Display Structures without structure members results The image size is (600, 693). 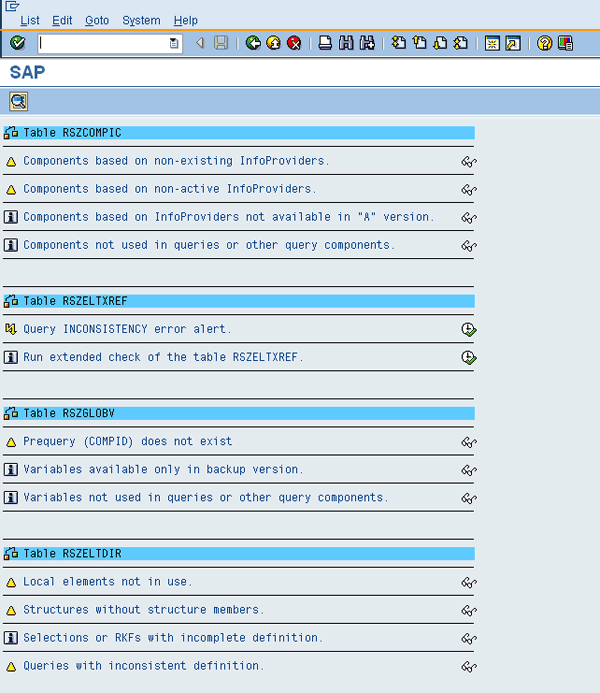469,610
